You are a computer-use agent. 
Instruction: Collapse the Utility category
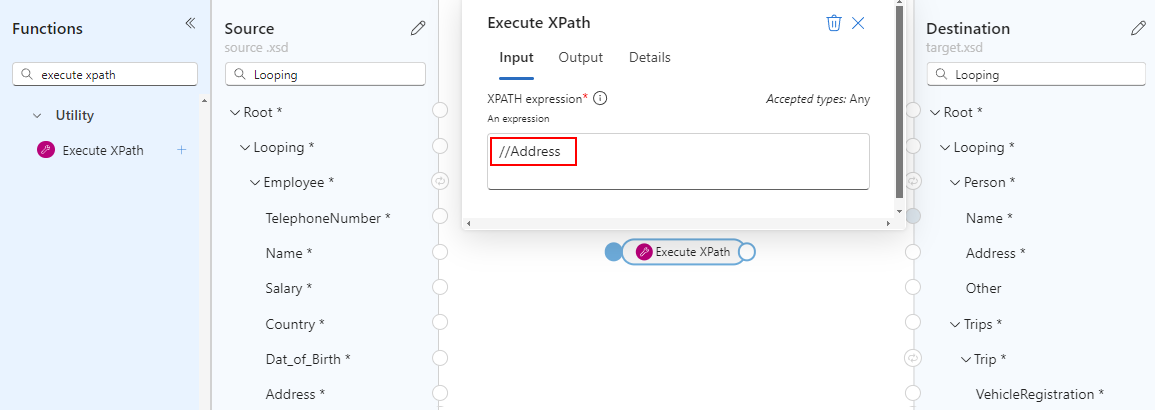pos(36,115)
